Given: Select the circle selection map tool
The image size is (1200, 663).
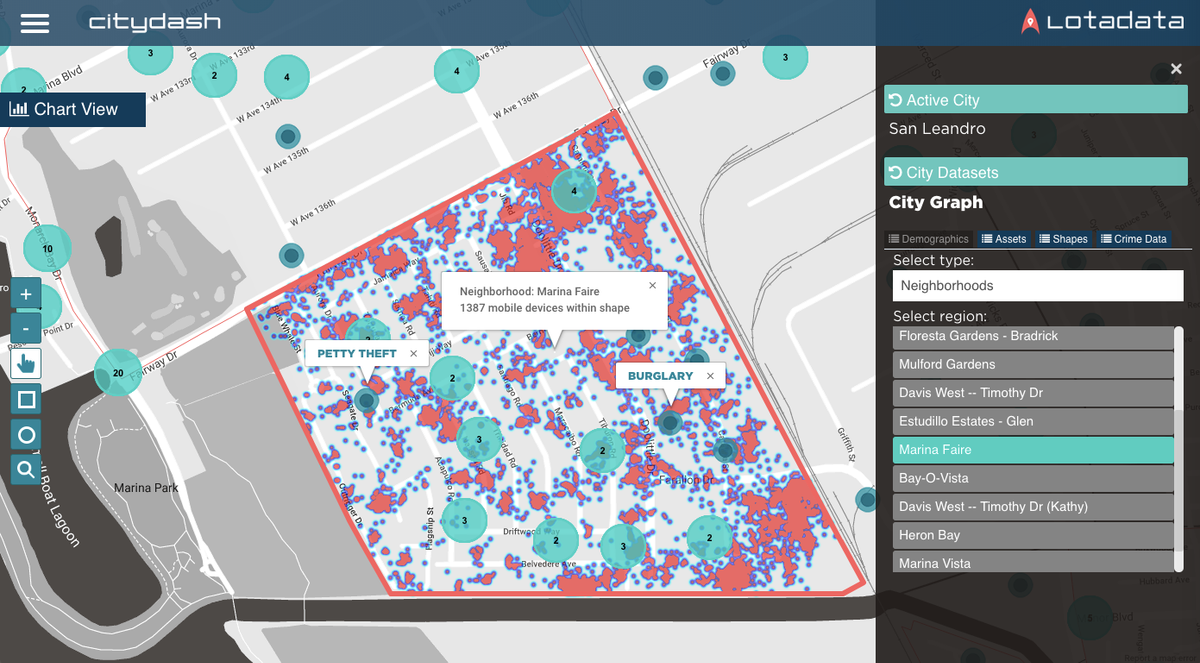Looking at the screenshot, I should click(x=25, y=434).
